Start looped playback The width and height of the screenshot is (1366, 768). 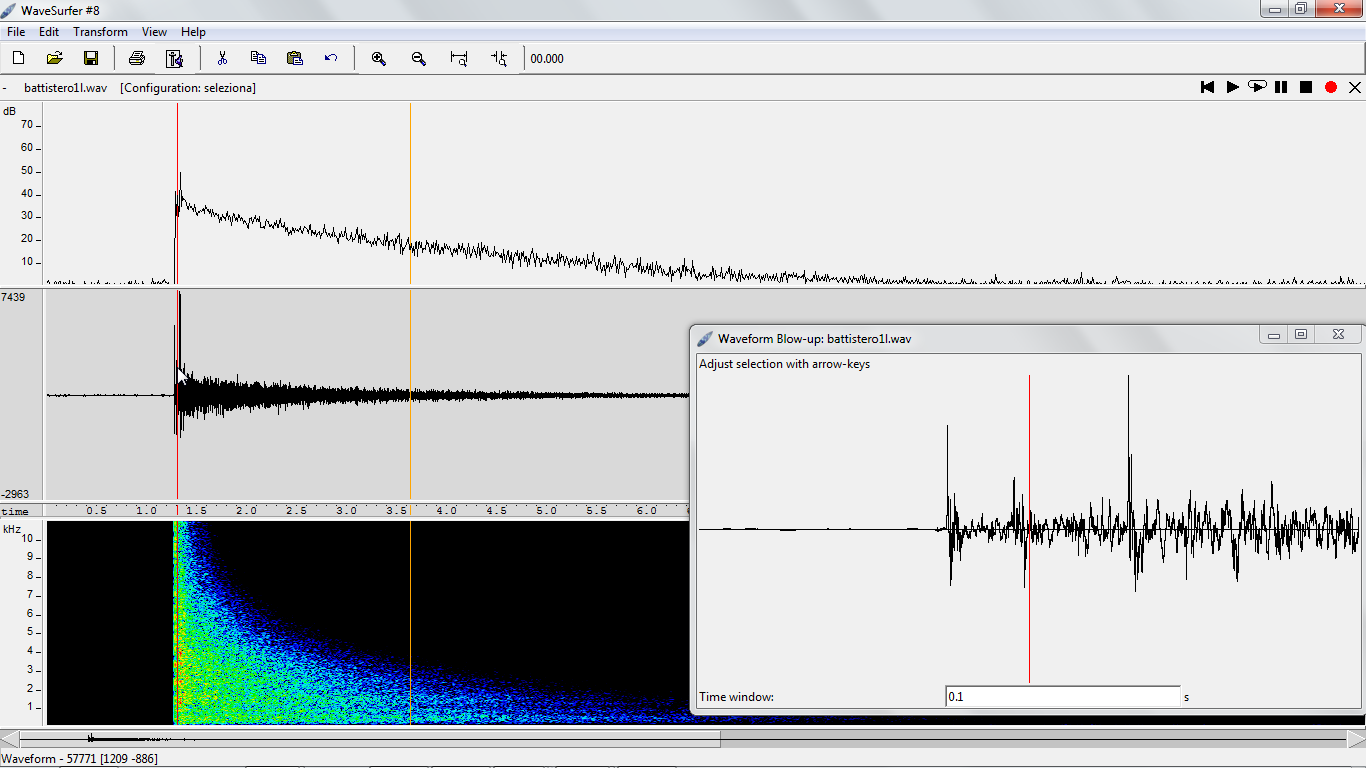point(1257,87)
